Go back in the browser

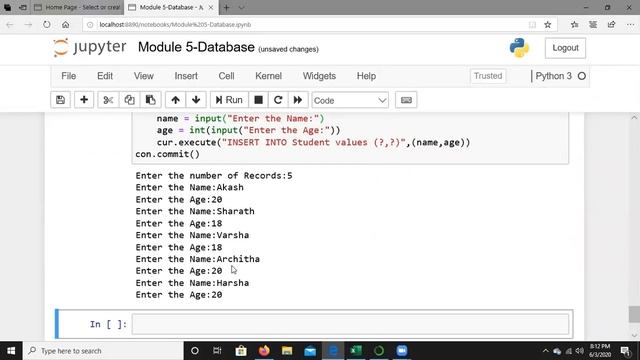point(10,24)
